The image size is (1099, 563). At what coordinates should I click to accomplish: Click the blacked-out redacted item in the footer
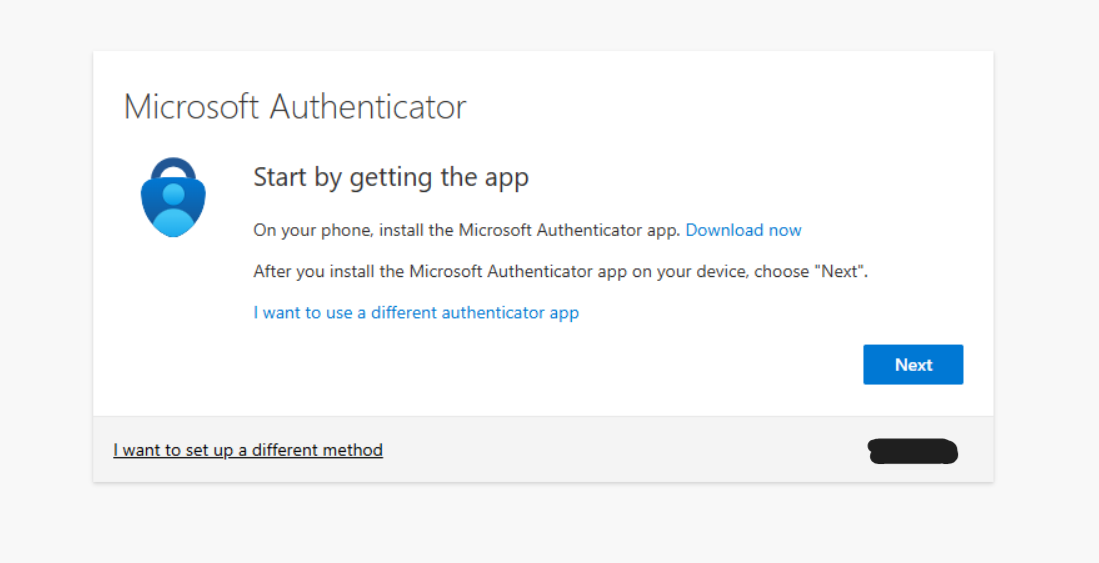pyautogui.click(x=913, y=452)
